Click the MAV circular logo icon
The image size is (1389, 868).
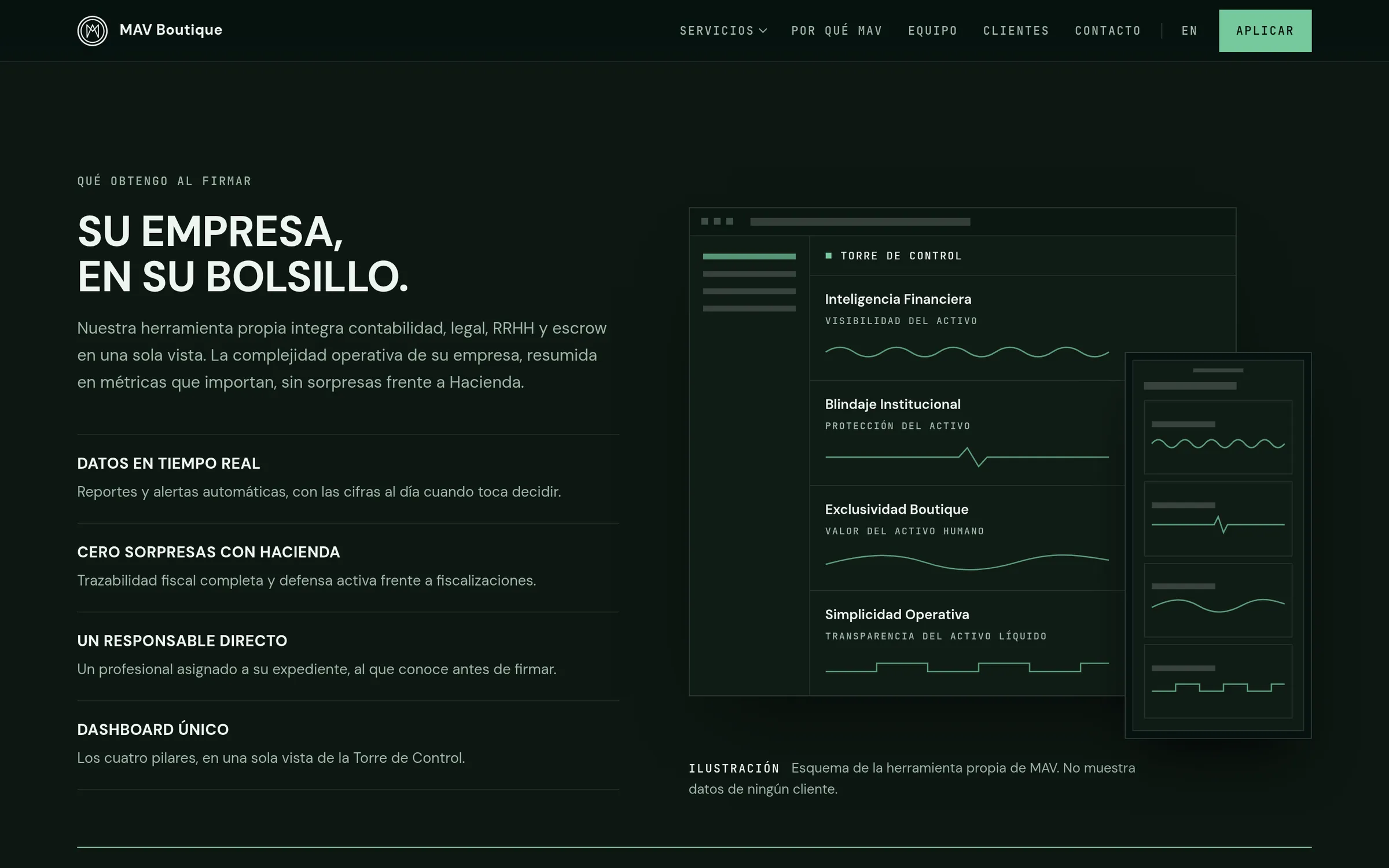93,30
